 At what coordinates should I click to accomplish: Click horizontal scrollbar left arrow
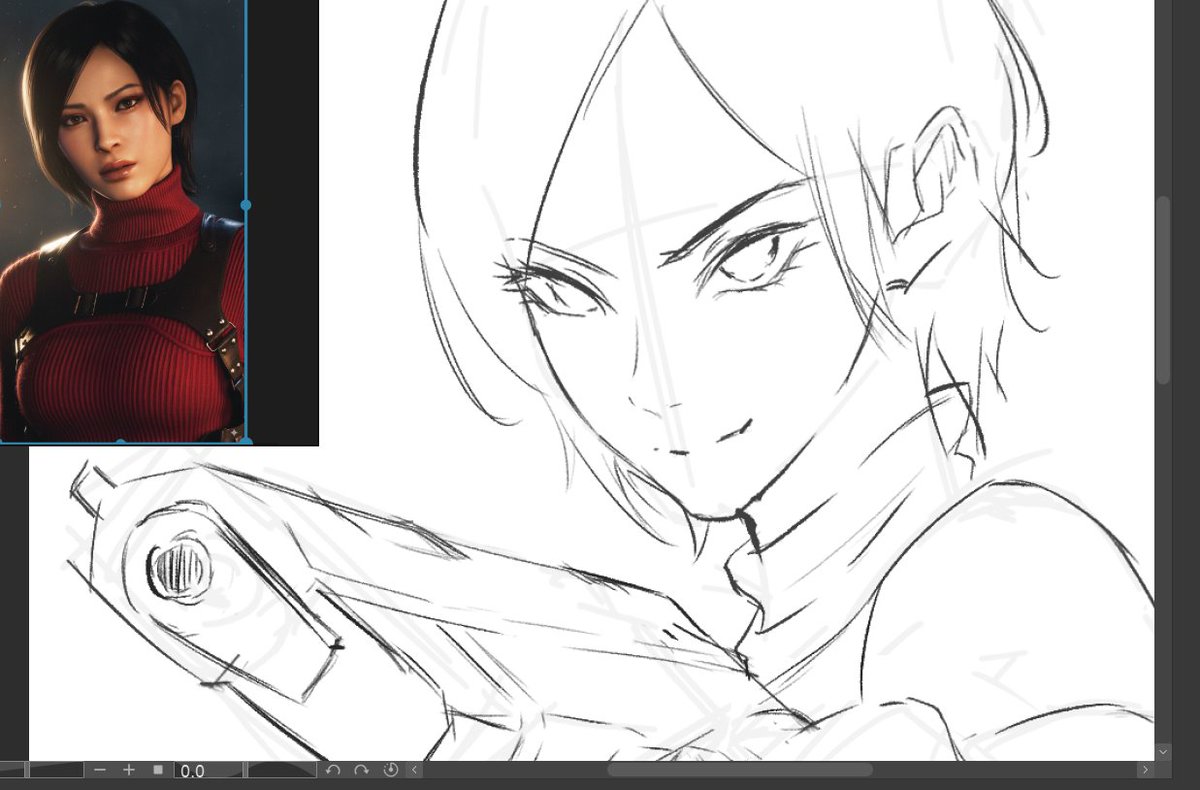pyautogui.click(x=415, y=770)
